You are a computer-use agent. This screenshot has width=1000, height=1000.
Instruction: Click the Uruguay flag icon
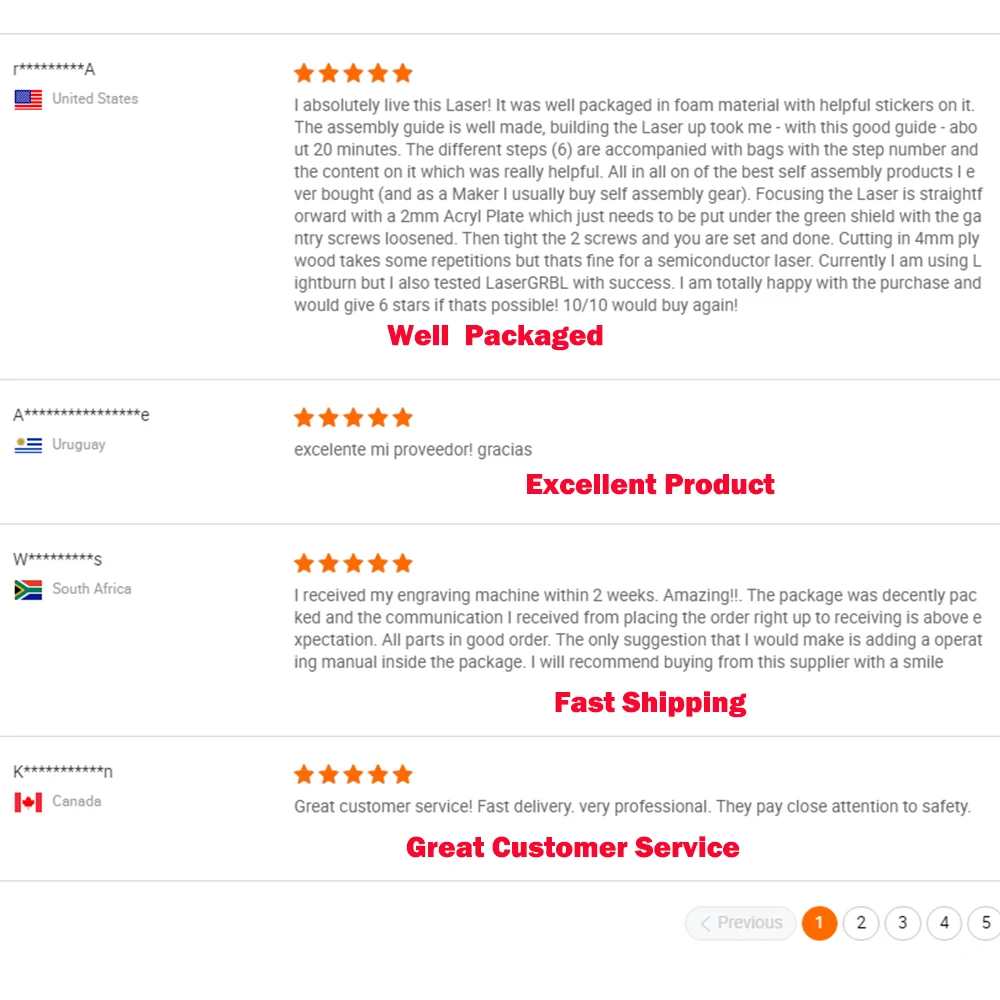pyautogui.click(x=28, y=445)
